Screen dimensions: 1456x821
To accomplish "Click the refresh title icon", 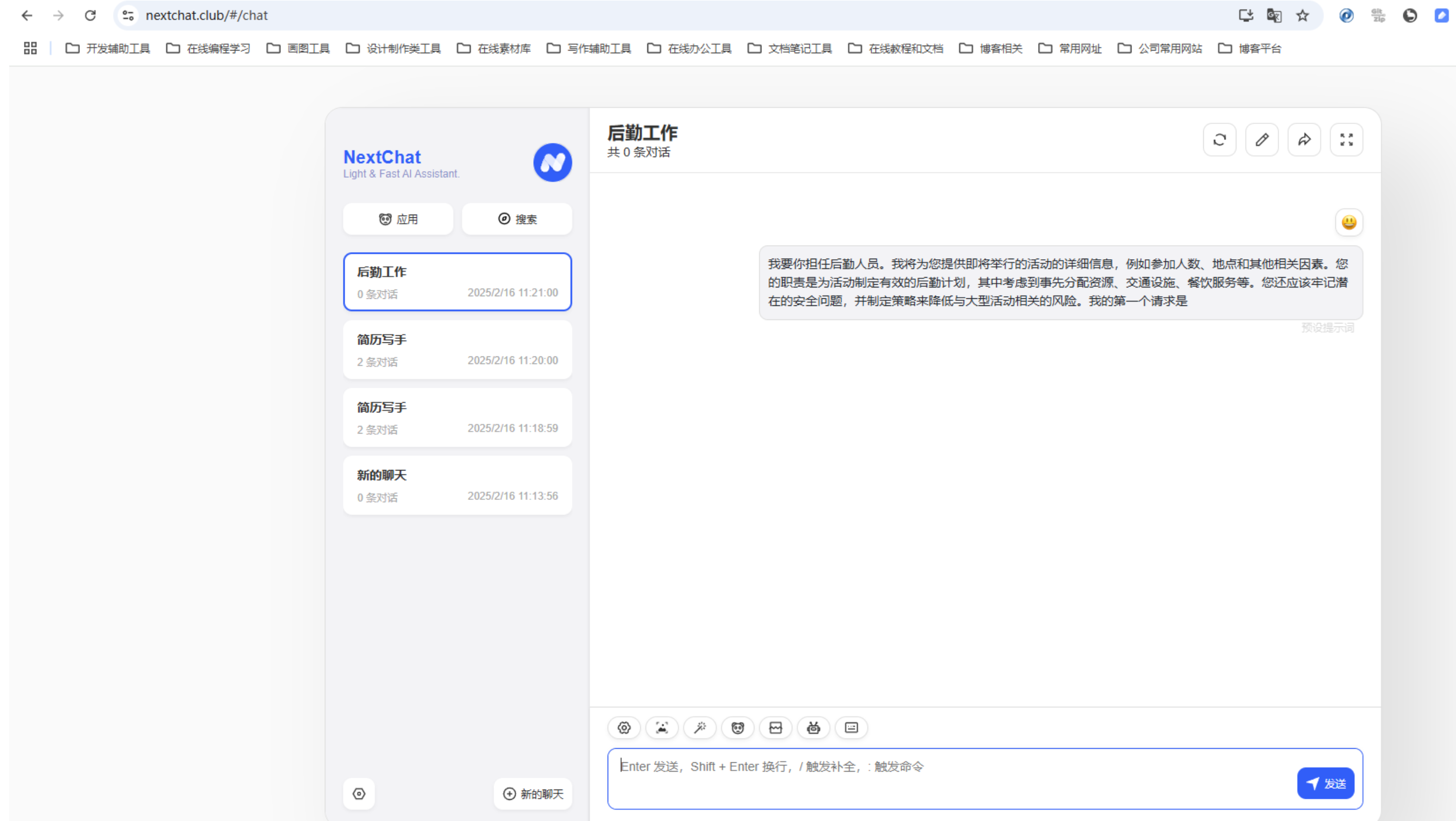I will (x=1219, y=140).
